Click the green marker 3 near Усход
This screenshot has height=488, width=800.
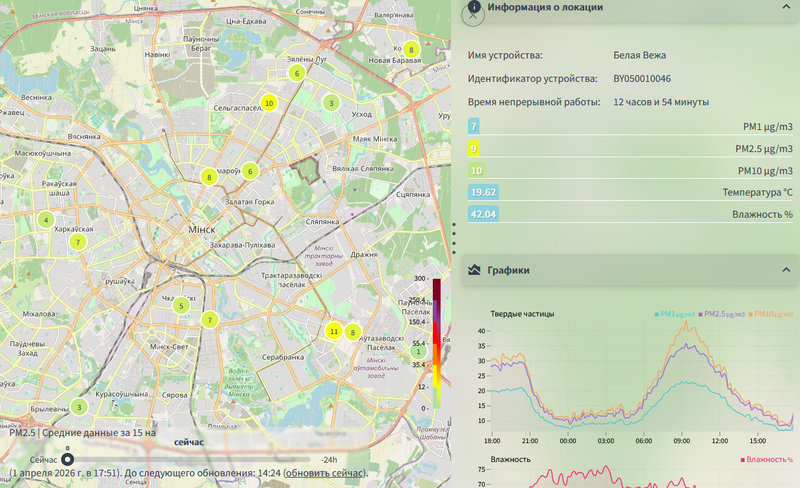[331, 103]
